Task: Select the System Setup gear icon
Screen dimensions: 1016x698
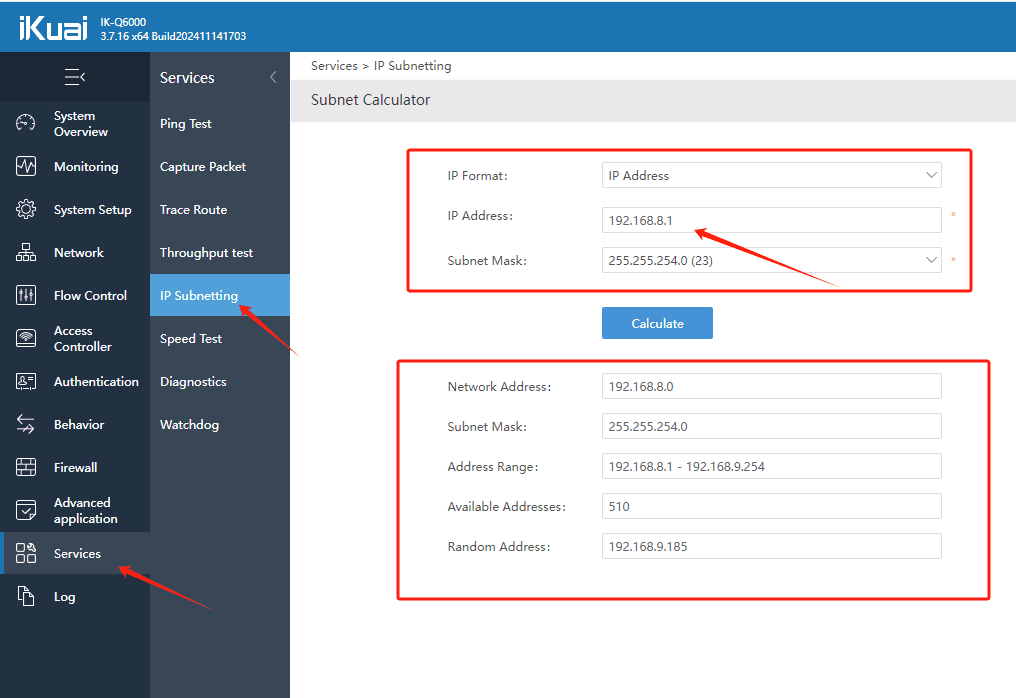Action: tap(26, 209)
